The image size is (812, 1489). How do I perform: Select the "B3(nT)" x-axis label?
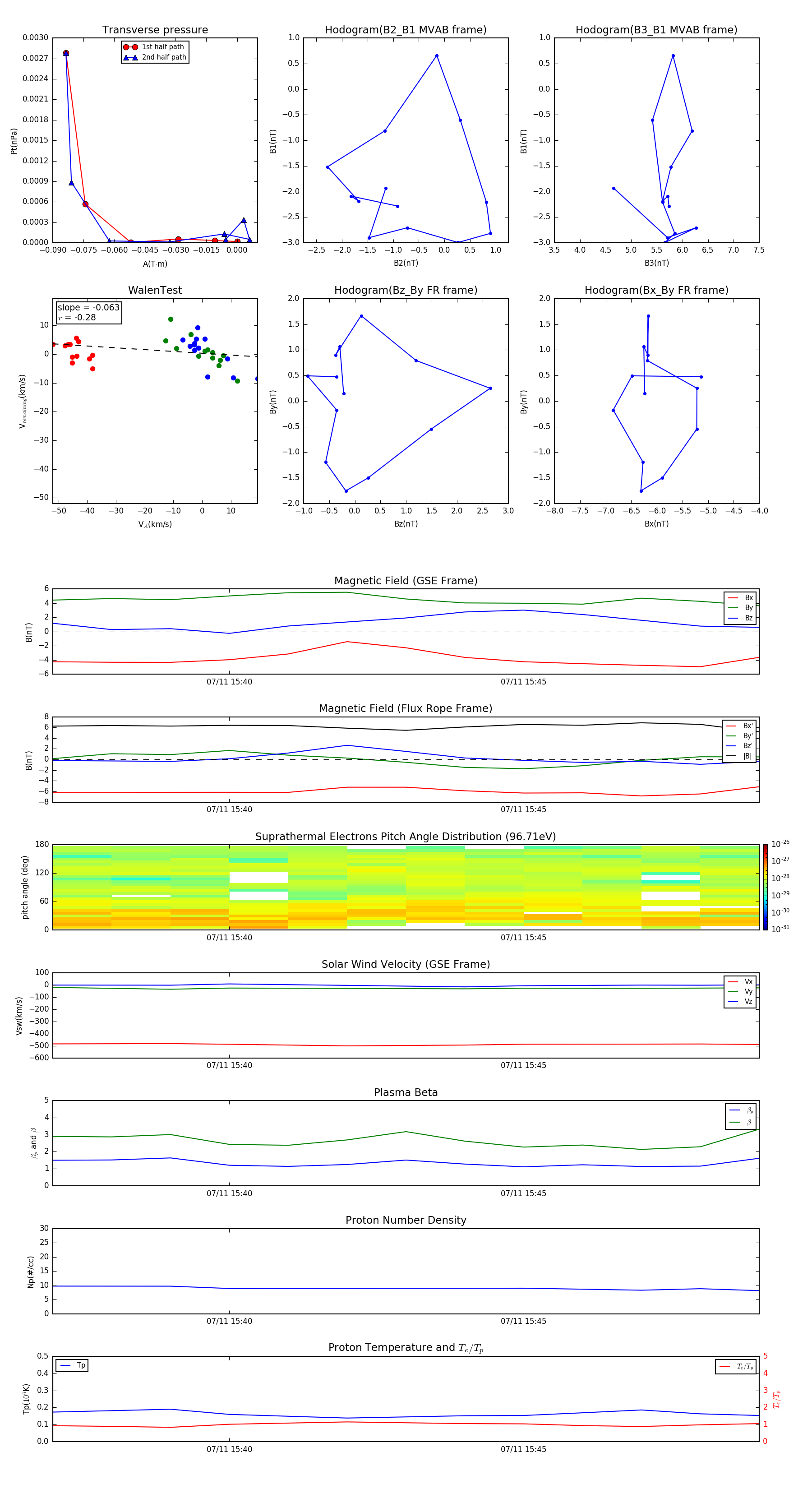(x=656, y=263)
